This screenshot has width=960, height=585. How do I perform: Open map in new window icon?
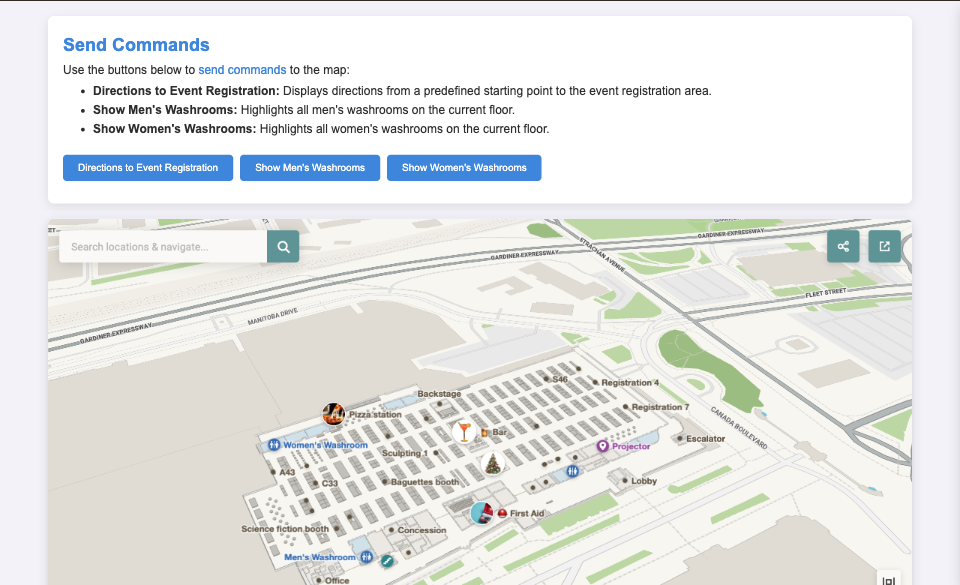point(884,246)
